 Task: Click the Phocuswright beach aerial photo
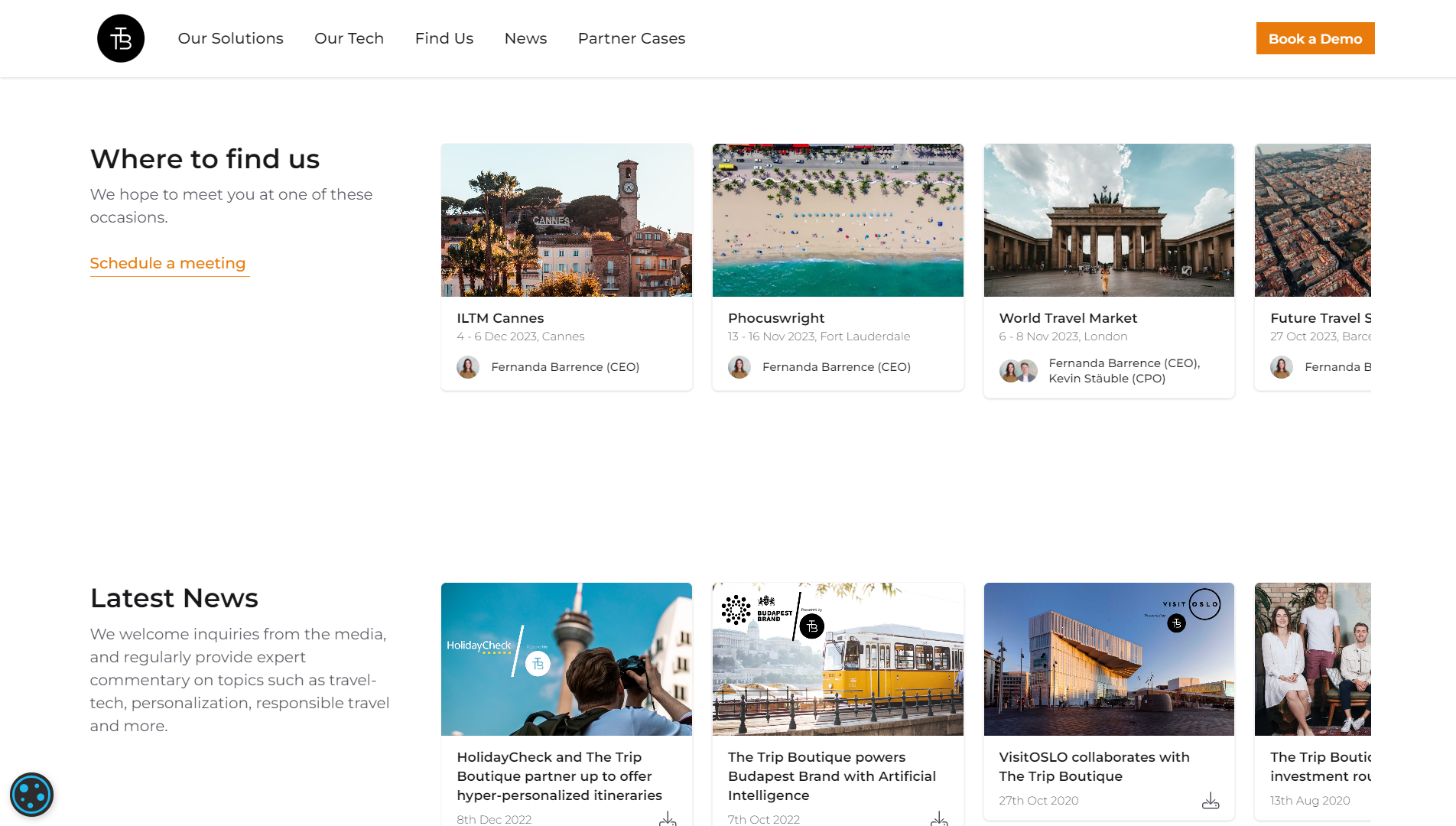click(838, 220)
